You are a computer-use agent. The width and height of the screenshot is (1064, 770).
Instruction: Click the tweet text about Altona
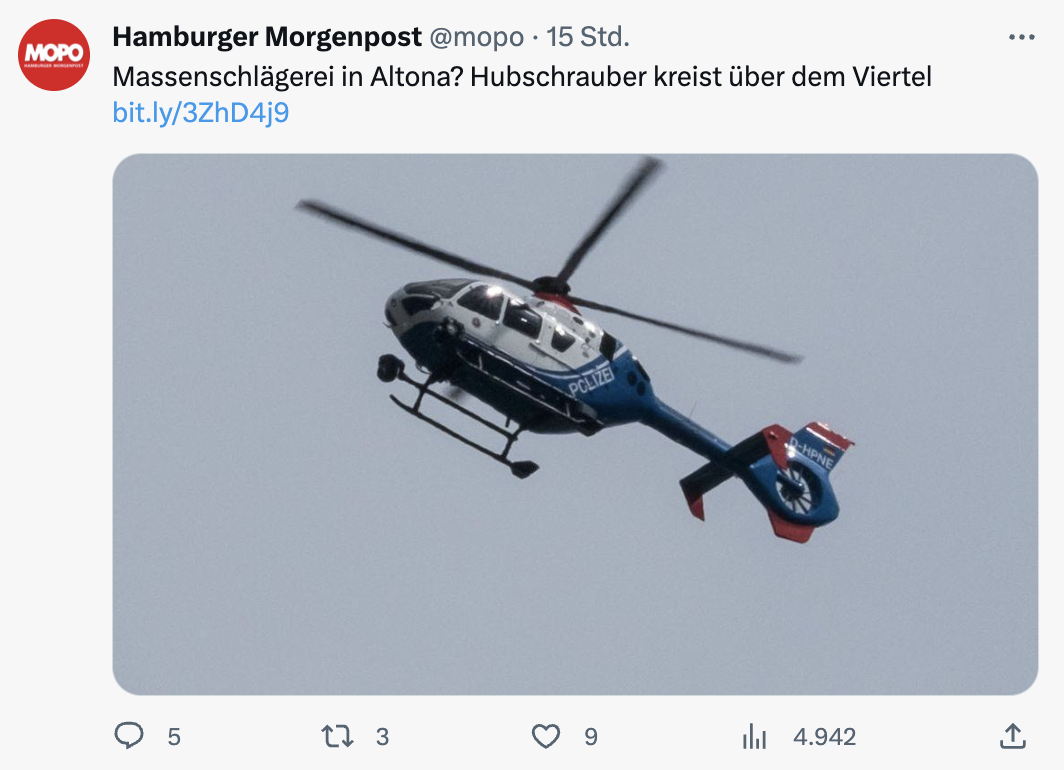coord(522,77)
